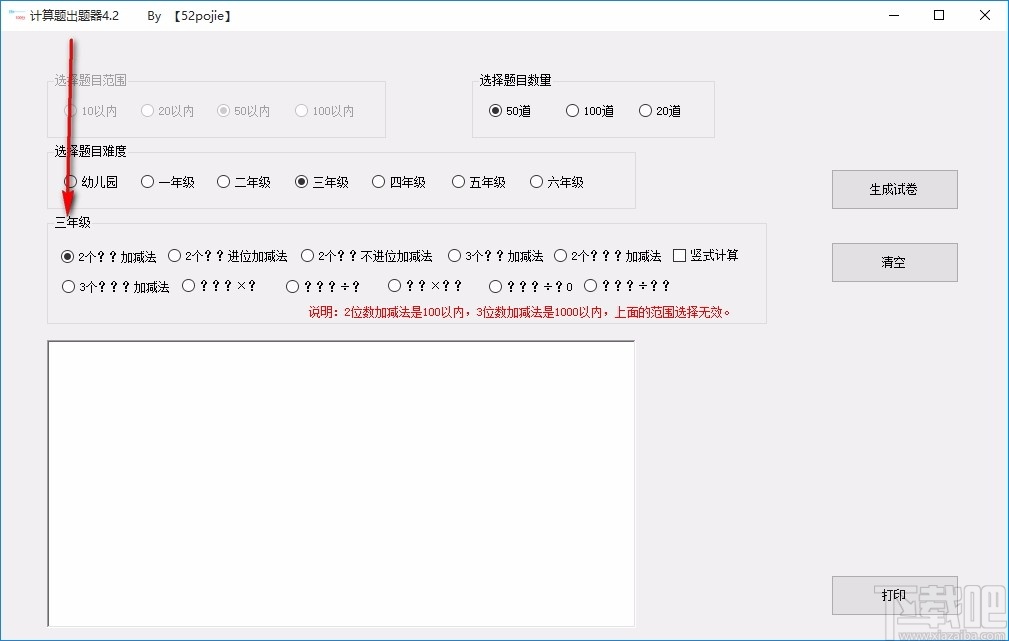Select 幼儿园 difficulty level
Image resolution: width=1009 pixels, height=641 pixels.
click(70, 181)
